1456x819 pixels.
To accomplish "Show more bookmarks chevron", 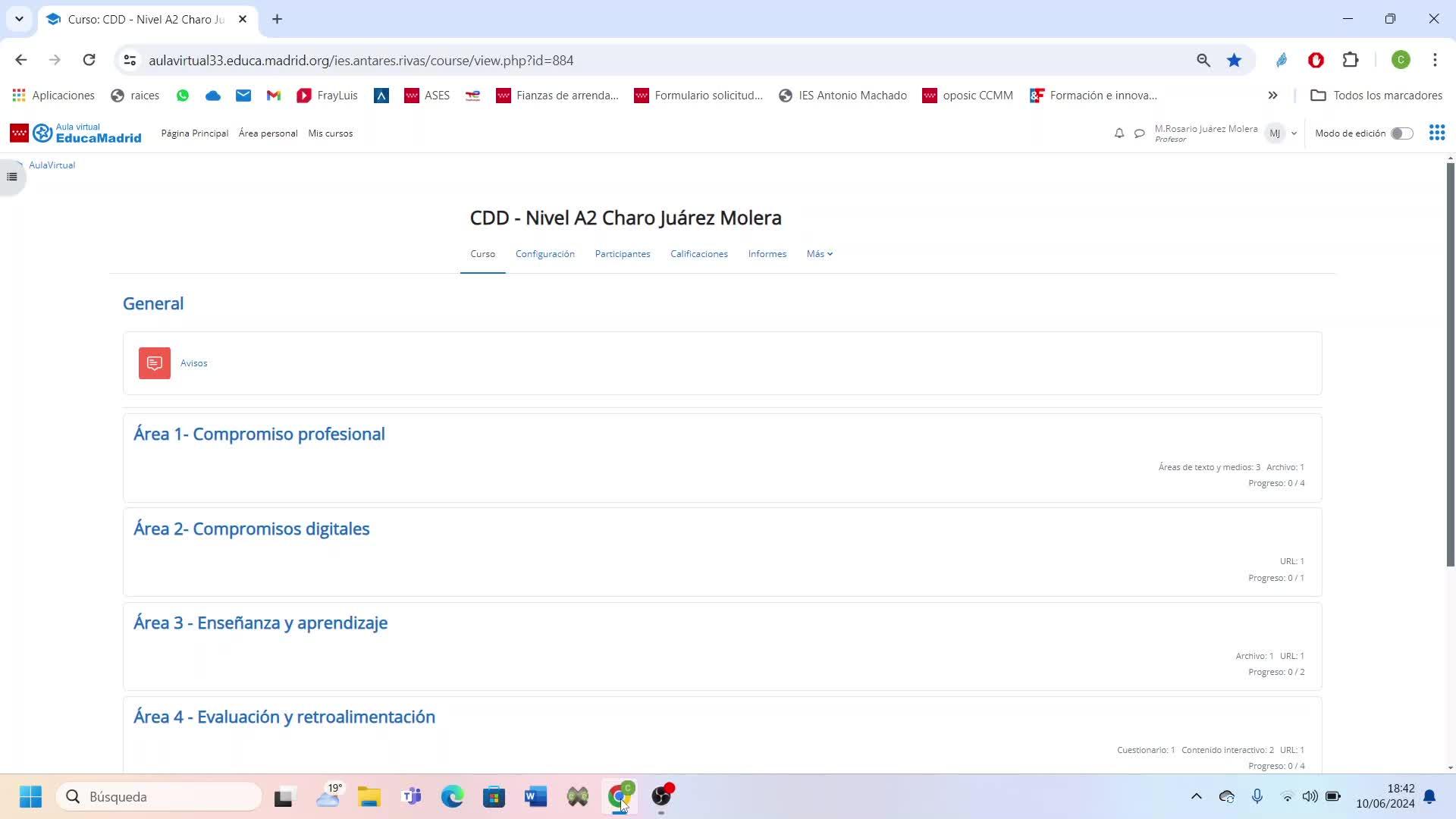I will coord(1272,96).
